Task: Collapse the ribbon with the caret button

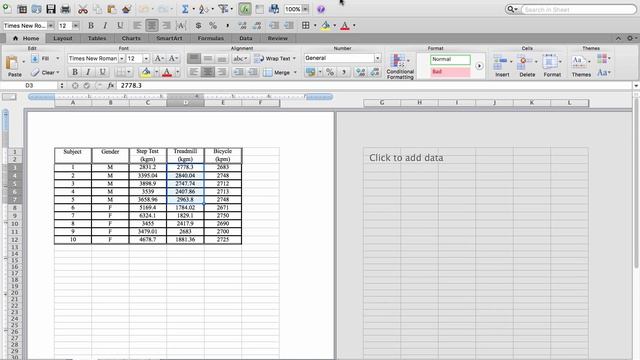Action: coord(618,38)
